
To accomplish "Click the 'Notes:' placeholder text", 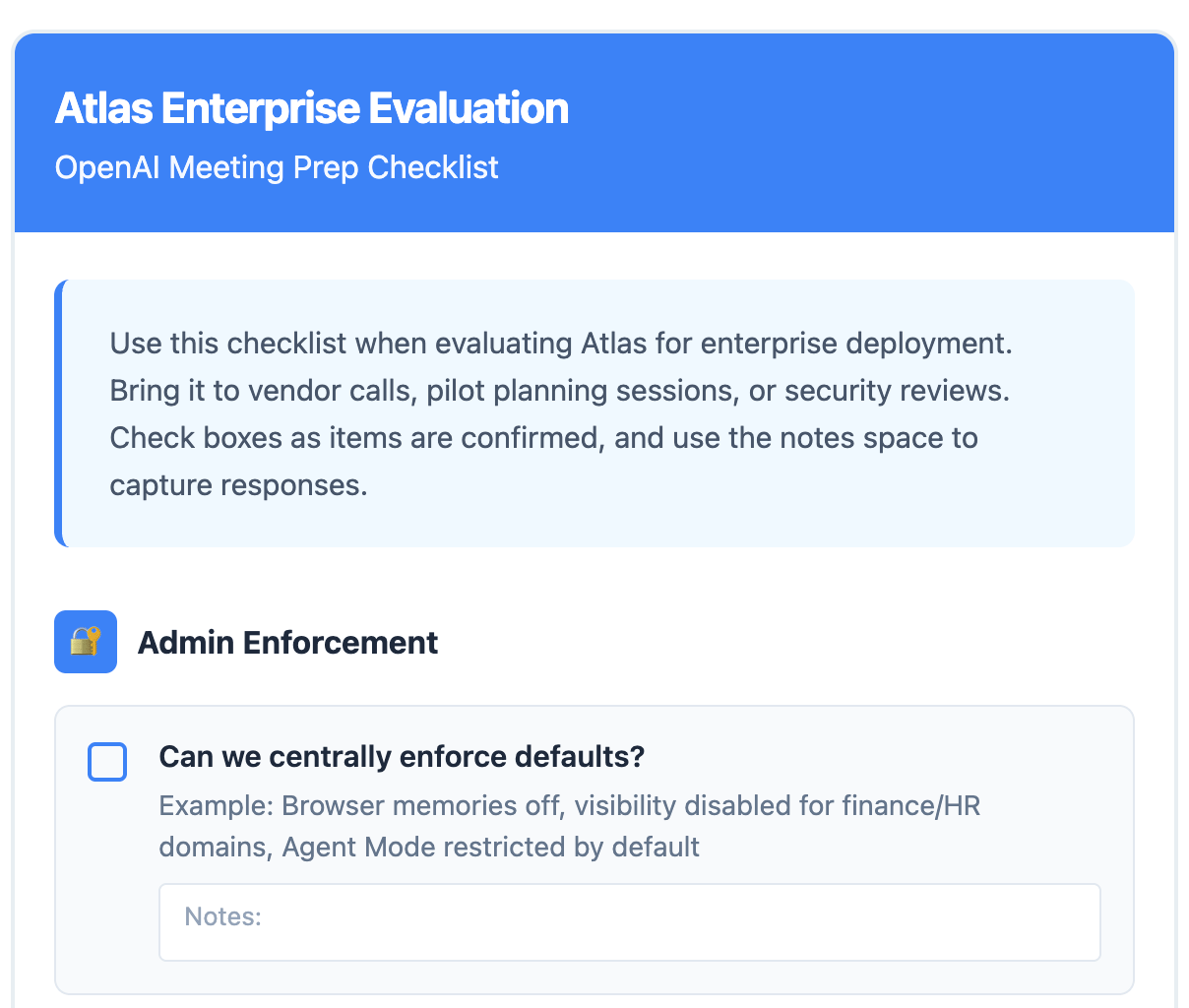I will pyautogui.click(x=223, y=917).
